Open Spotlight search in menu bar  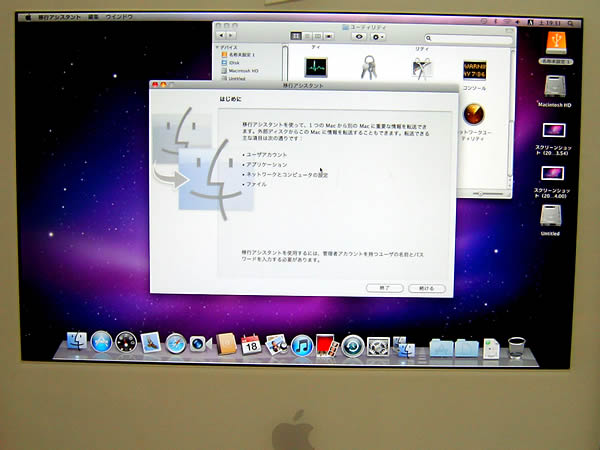point(570,23)
